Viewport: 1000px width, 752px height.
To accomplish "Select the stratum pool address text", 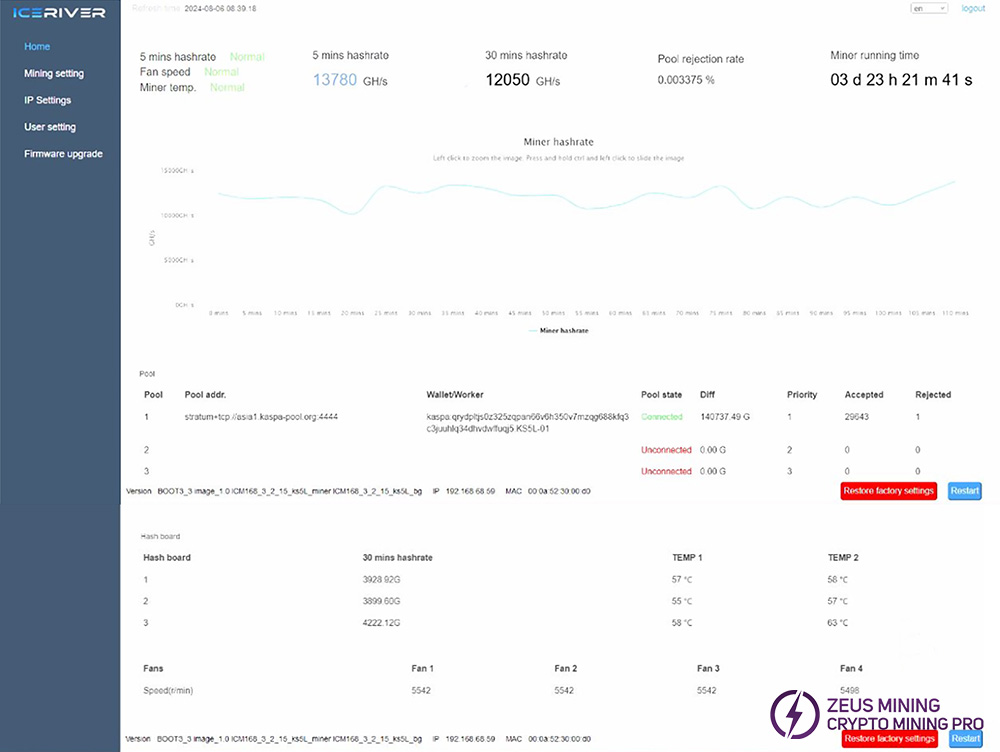I will (x=261, y=417).
